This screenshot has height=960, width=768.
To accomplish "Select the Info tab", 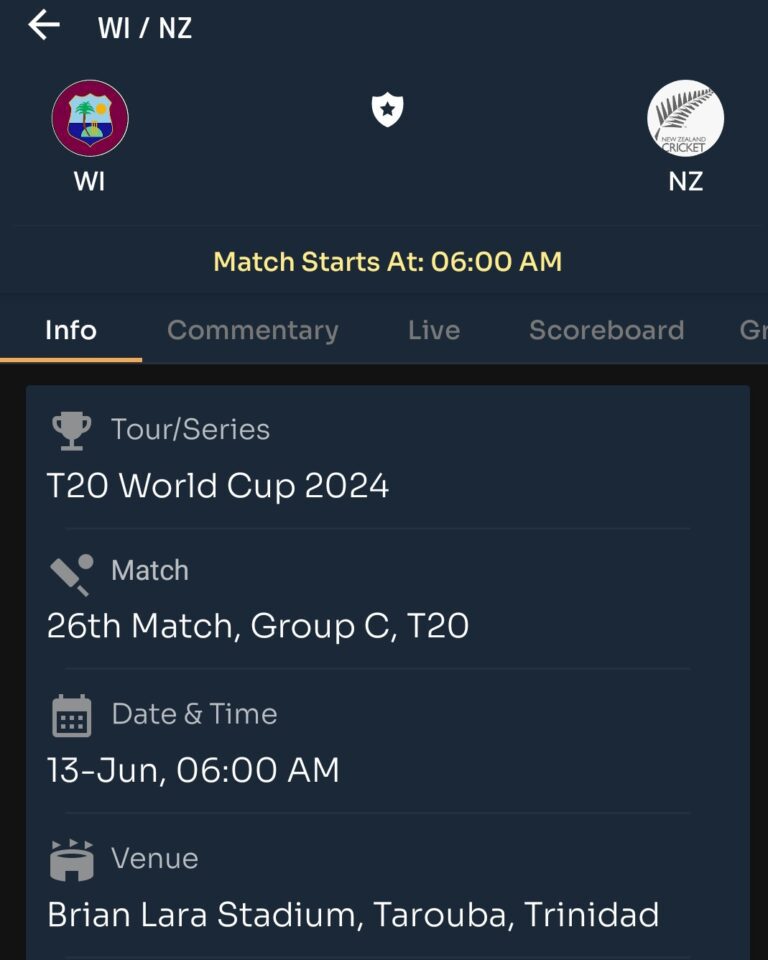I will point(71,331).
